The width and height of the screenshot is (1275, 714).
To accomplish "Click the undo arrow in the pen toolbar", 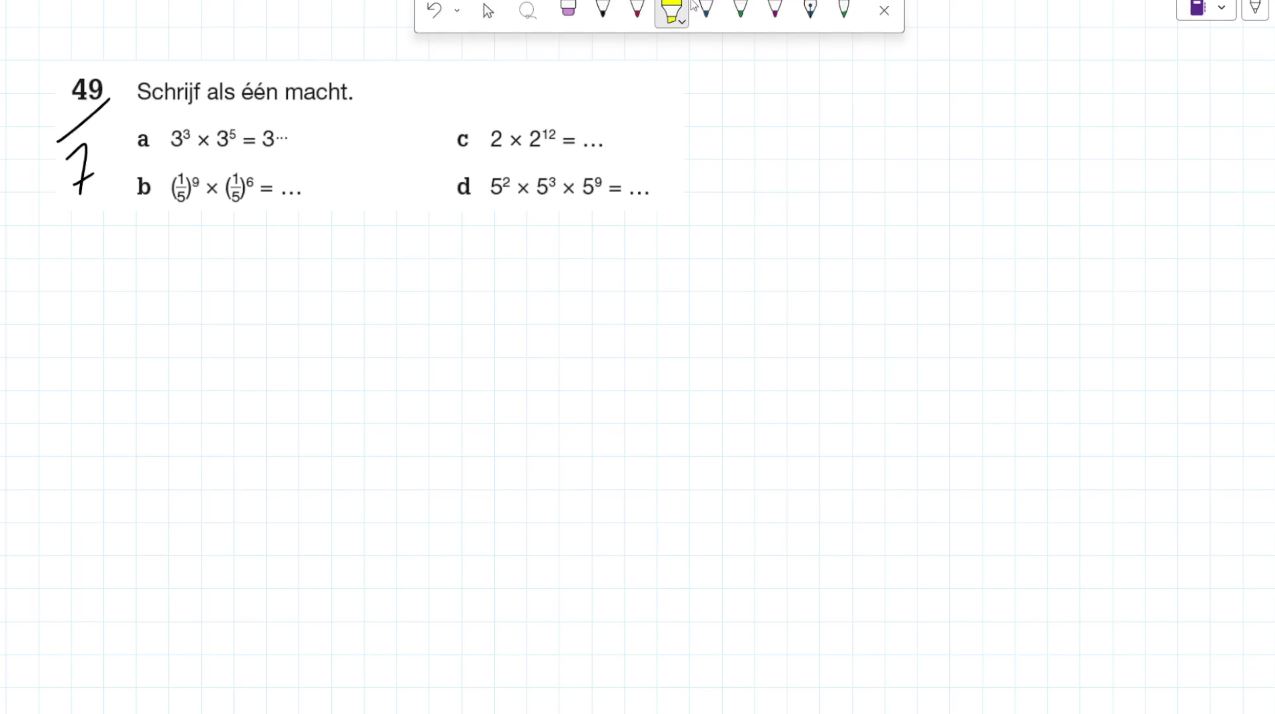I will (434, 10).
